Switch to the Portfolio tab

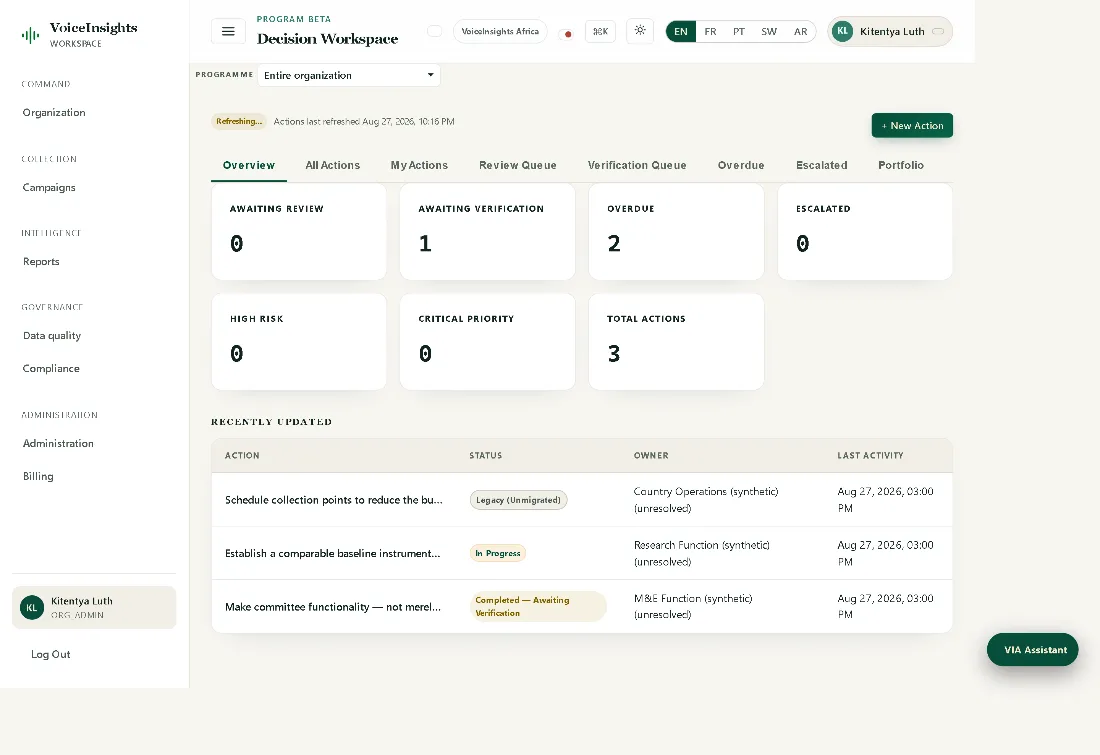click(901, 165)
